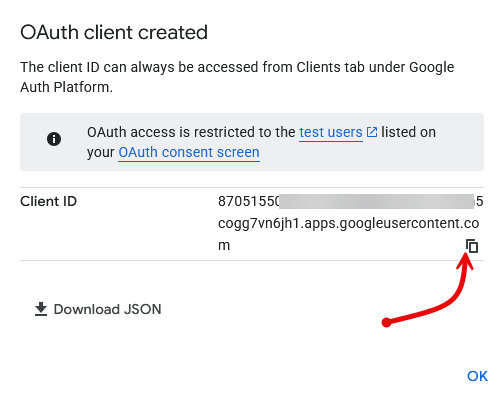Open the OAuth consent screen link
The height and width of the screenshot is (396, 500).
[x=189, y=152]
